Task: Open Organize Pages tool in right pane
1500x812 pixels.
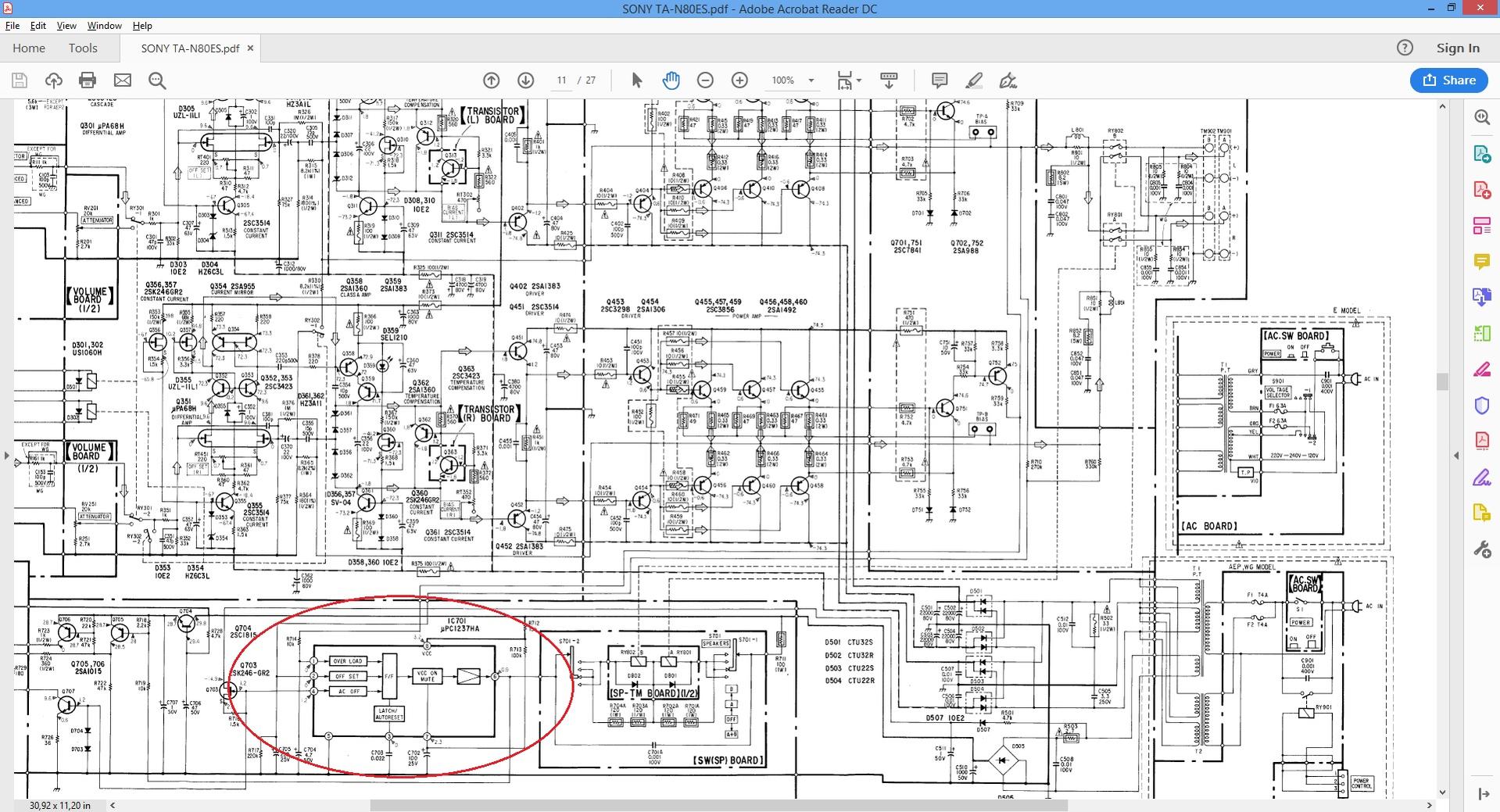Action: click(x=1481, y=333)
